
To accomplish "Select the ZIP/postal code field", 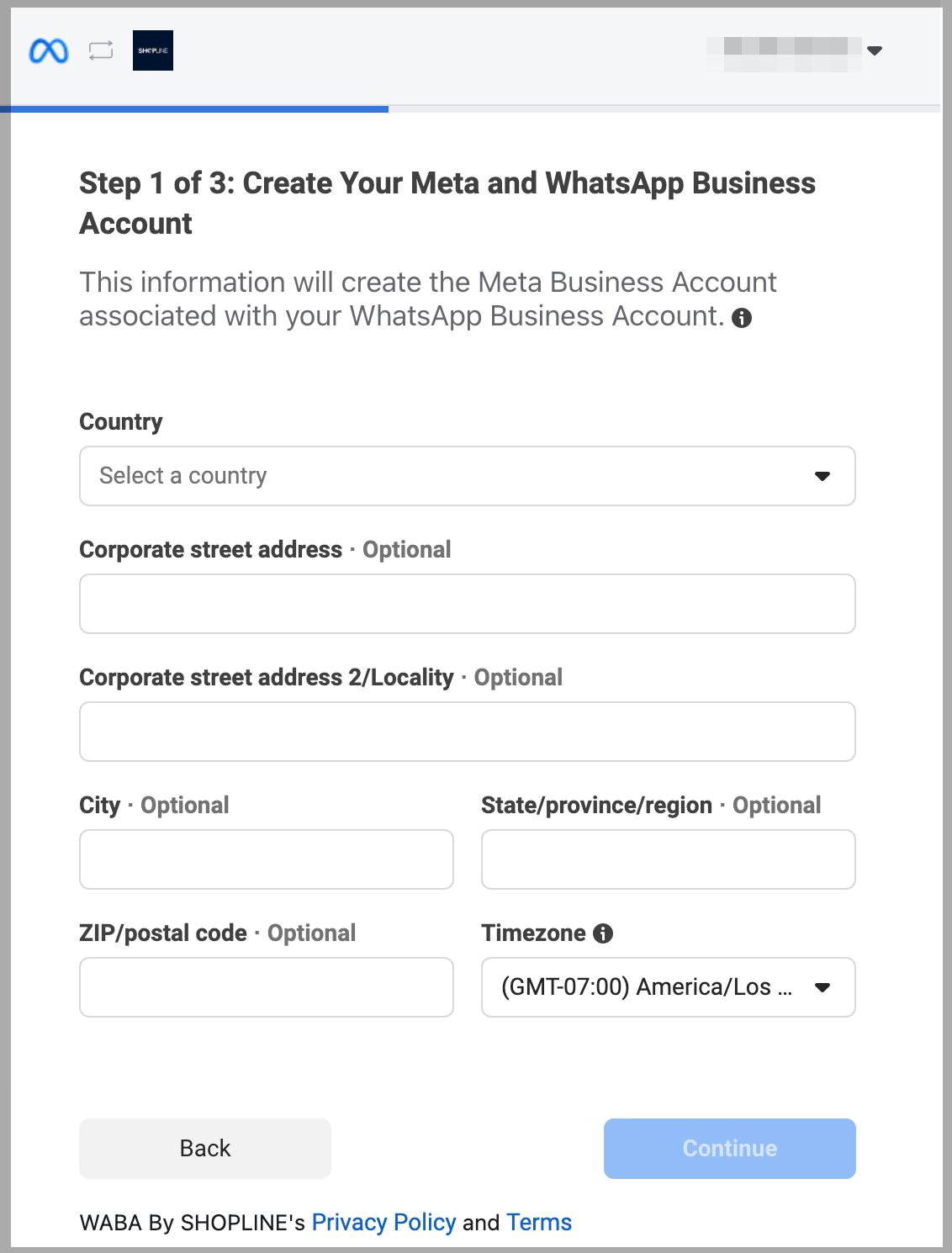I will [267, 987].
